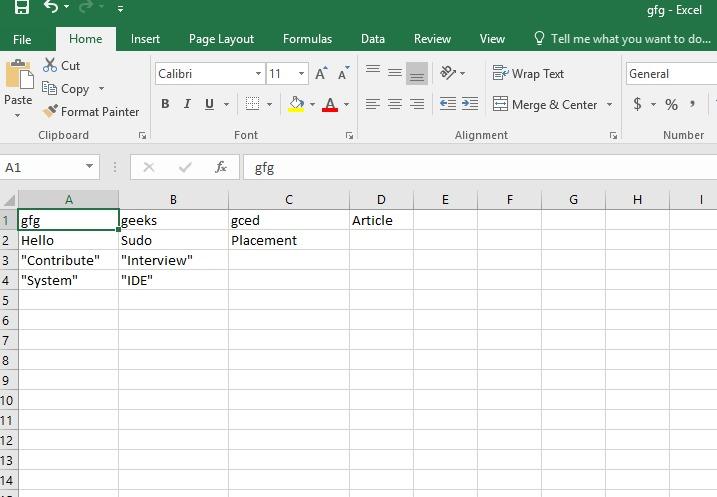Open the Undo history dropdown arrow

click(x=67, y=7)
